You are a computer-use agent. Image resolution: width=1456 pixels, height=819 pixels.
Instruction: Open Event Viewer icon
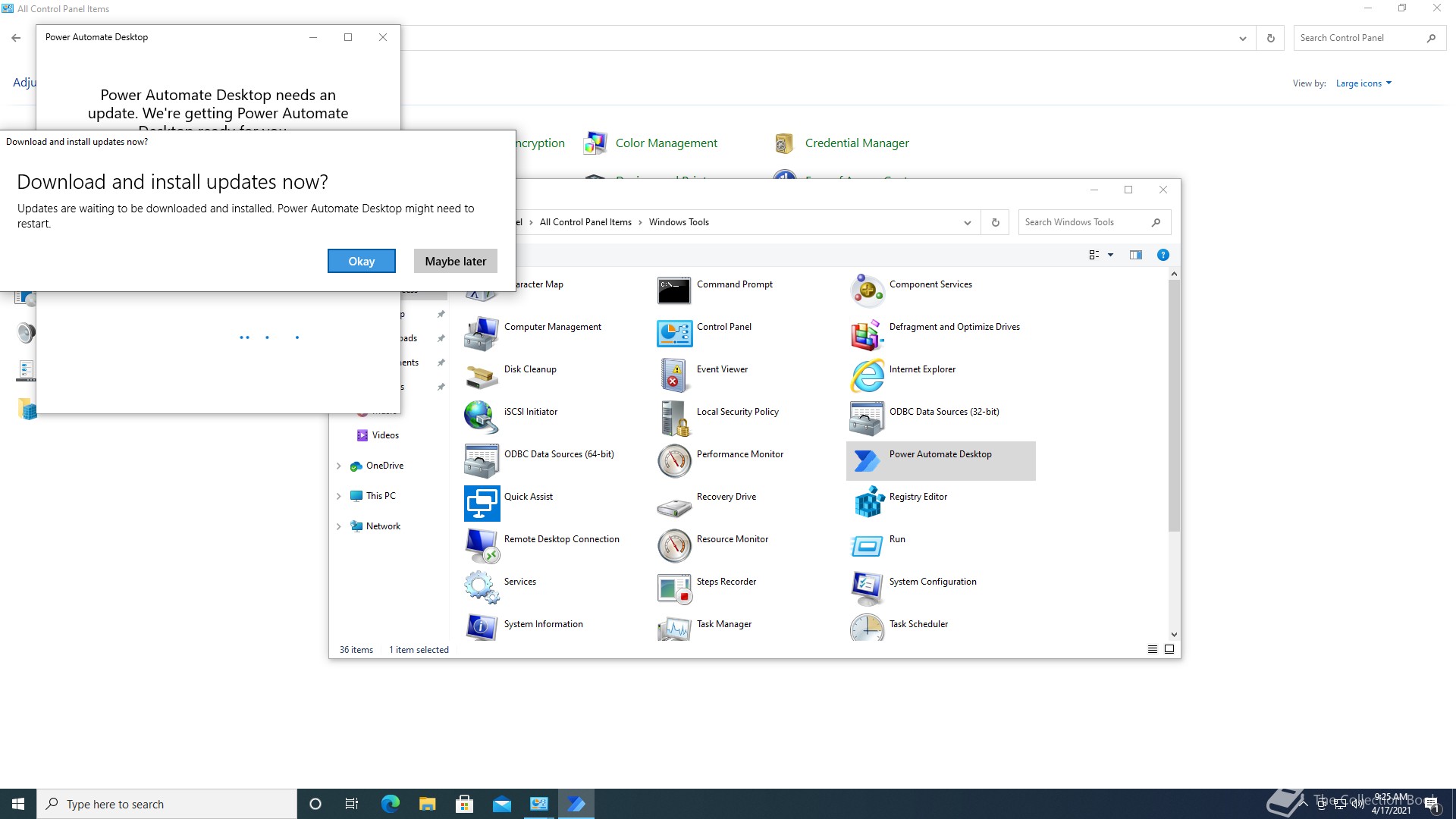[x=674, y=375]
